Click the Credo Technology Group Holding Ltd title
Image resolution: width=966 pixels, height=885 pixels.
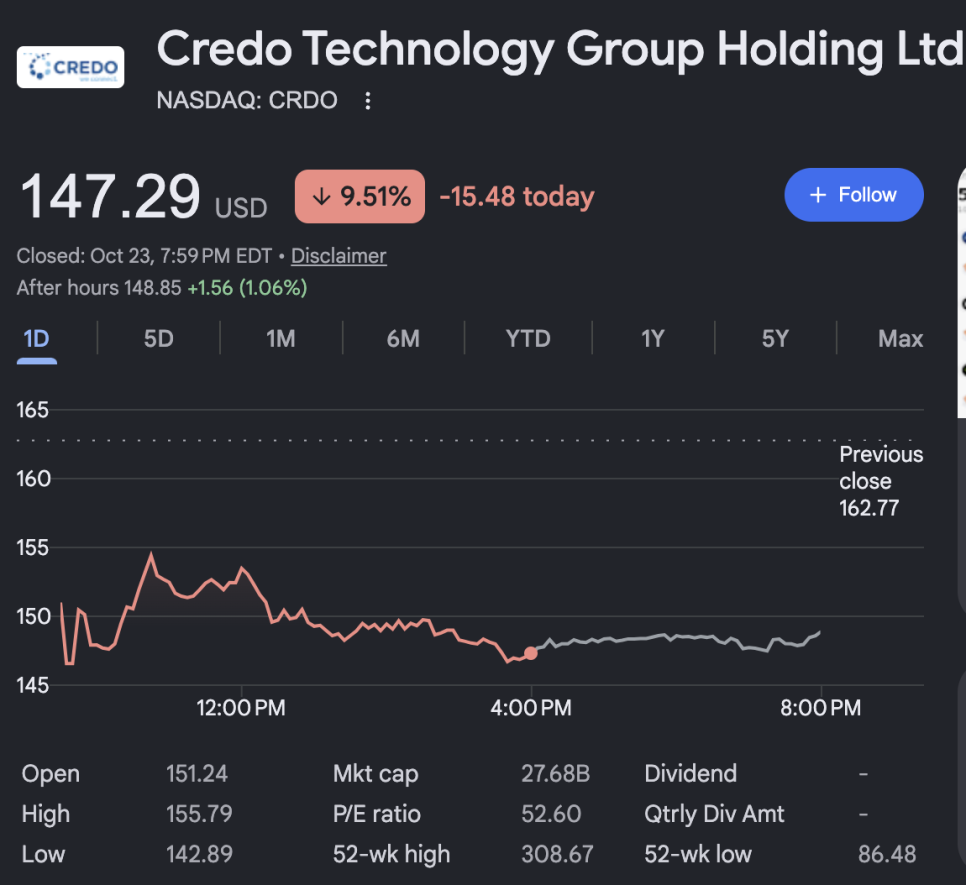(559, 51)
